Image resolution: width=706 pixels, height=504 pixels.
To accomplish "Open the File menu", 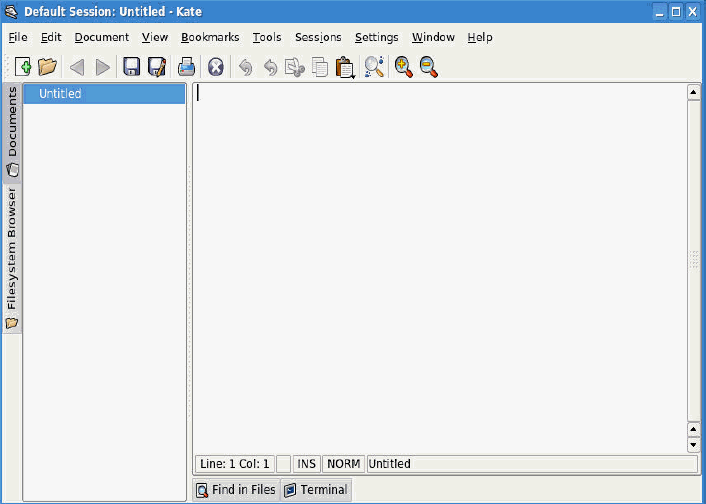I will point(18,37).
